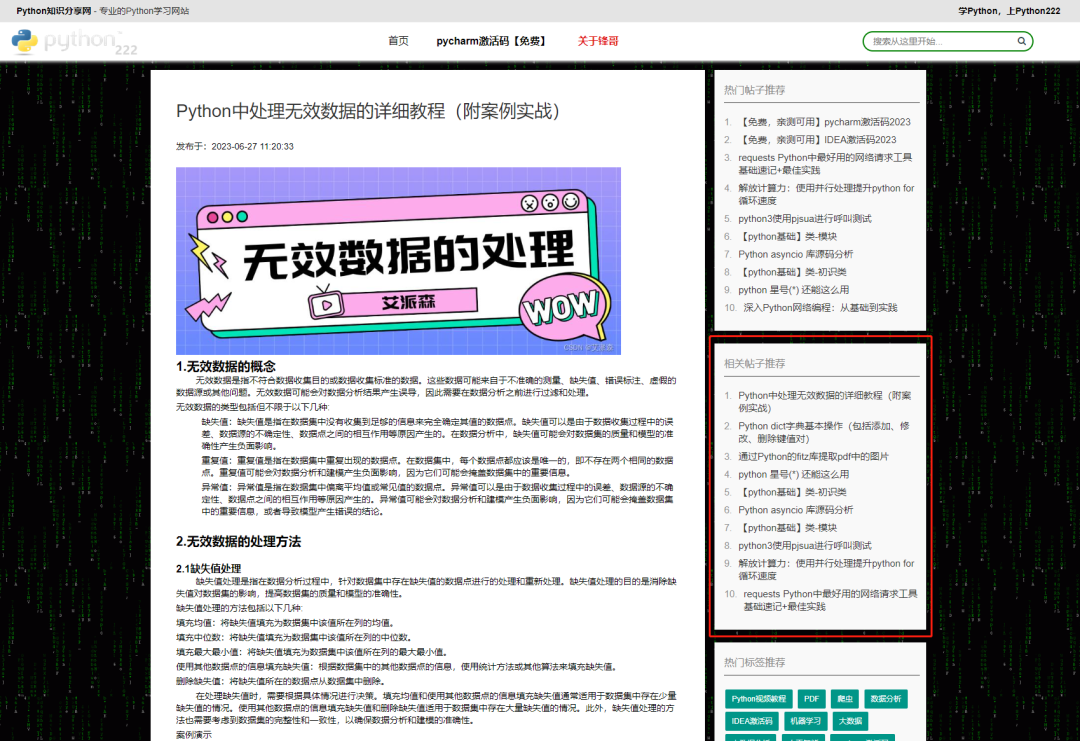Click the search input box
Image resolution: width=1080 pixels, height=741 pixels.
click(940, 42)
